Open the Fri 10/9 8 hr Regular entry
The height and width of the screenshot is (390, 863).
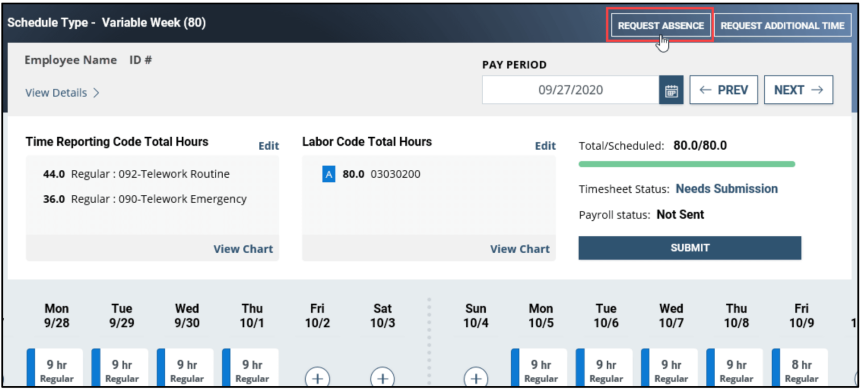800,368
